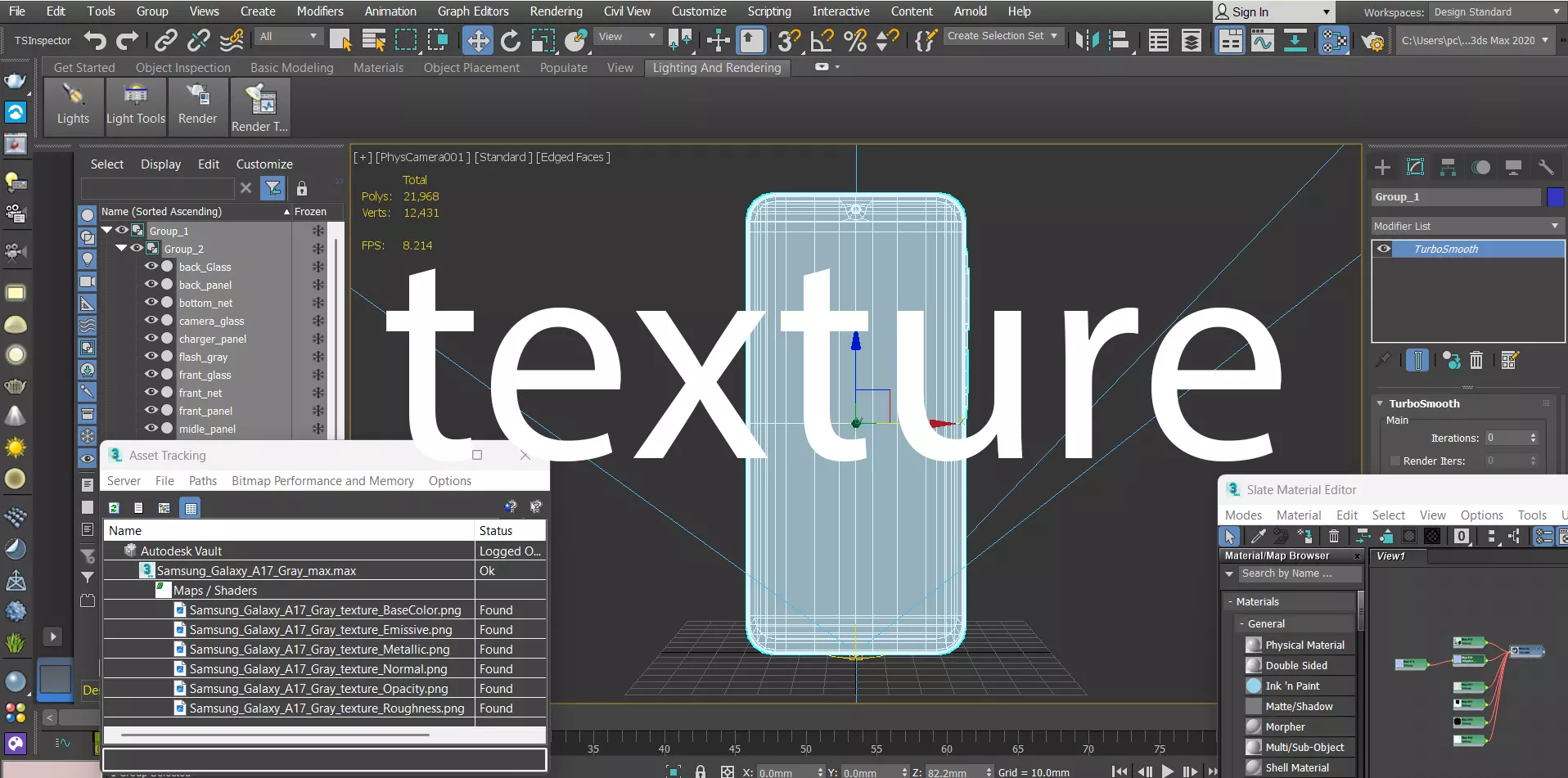Click the Iterations spinner arrows

[1533, 438]
